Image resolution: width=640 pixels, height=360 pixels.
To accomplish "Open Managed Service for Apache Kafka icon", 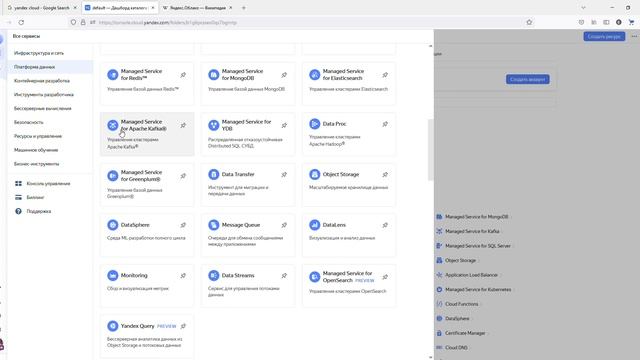I will 112,125.
